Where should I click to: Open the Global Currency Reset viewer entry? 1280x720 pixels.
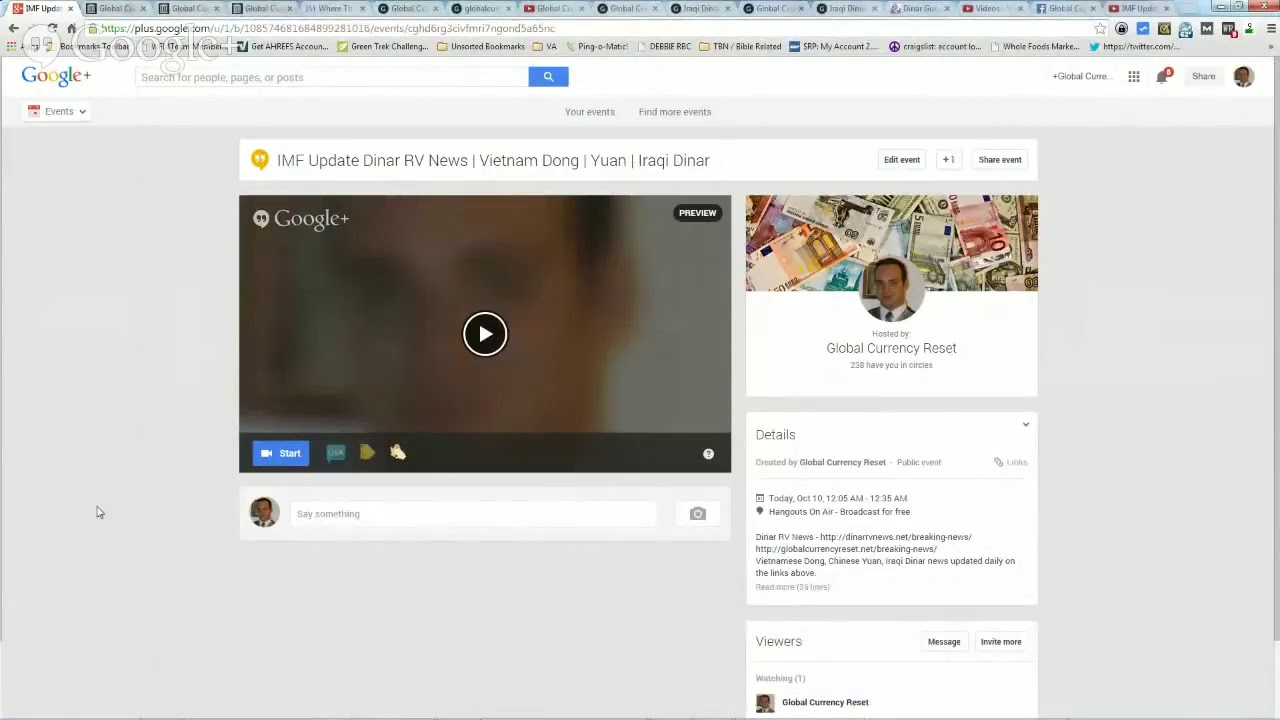coord(825,702)
